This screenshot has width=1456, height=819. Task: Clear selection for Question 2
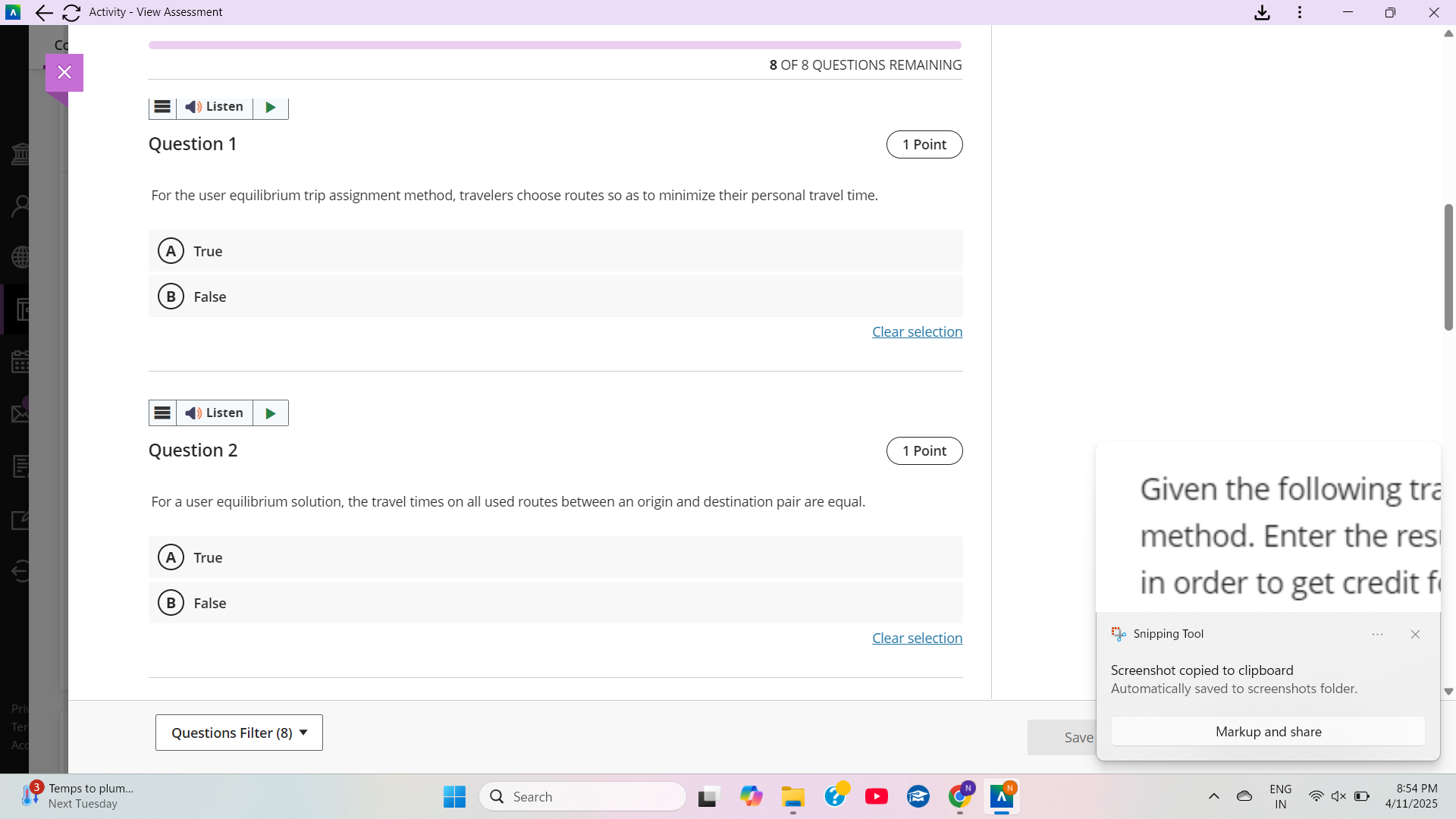tap(917, 639)
